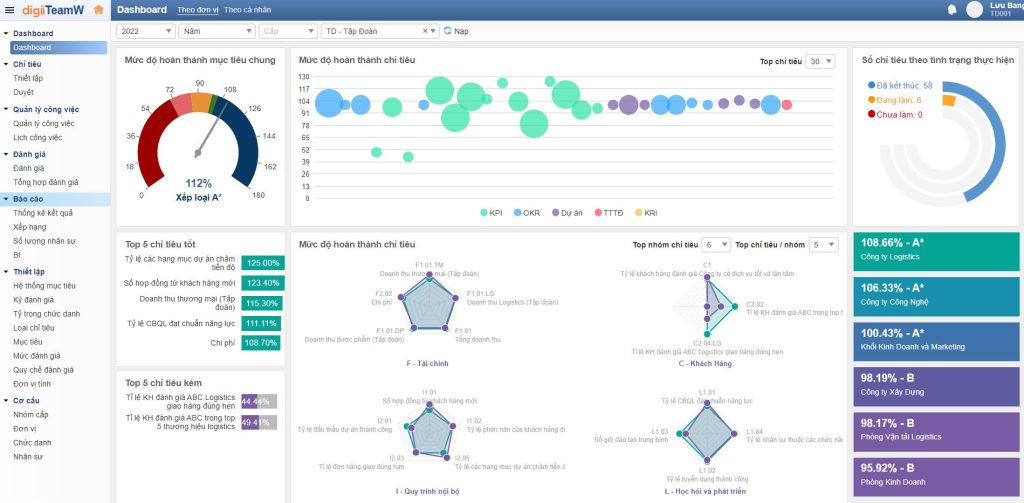Open Khối Kinh Doanh và Marketing card
Viewport: 1024px width, 503px height.
coord(936,342)
